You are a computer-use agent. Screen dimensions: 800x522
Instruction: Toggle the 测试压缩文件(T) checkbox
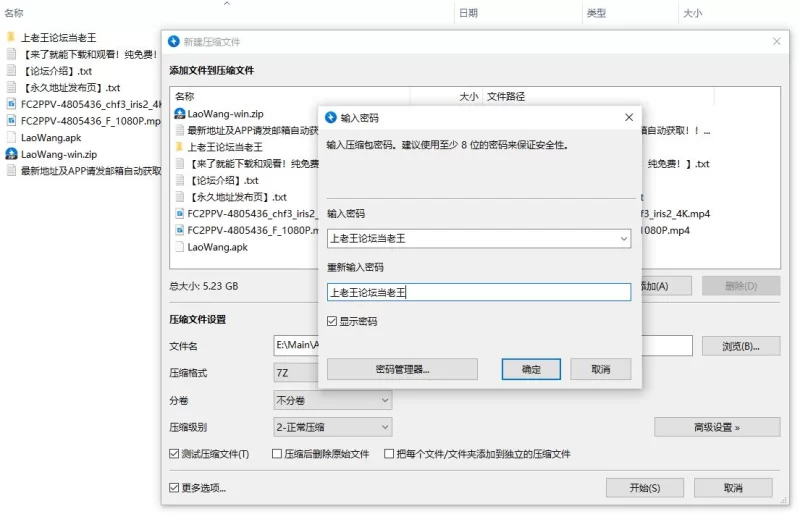pos(174,453)
